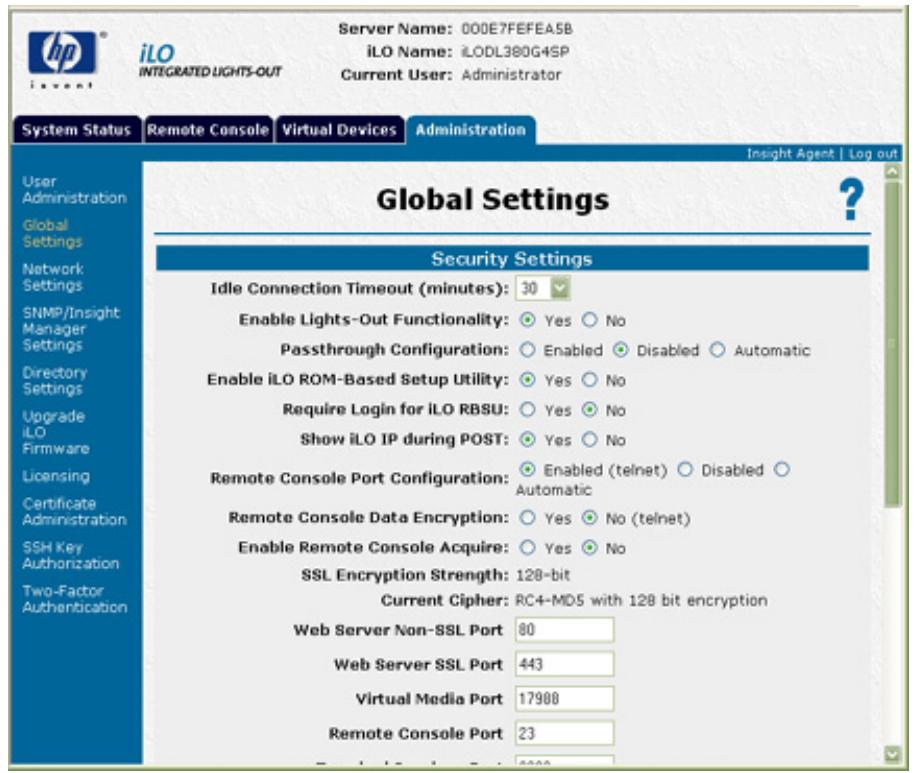This screenshot has height=773, width=918.
Task: Switch to the Virtual Devices tab
Action: [340, 129]
